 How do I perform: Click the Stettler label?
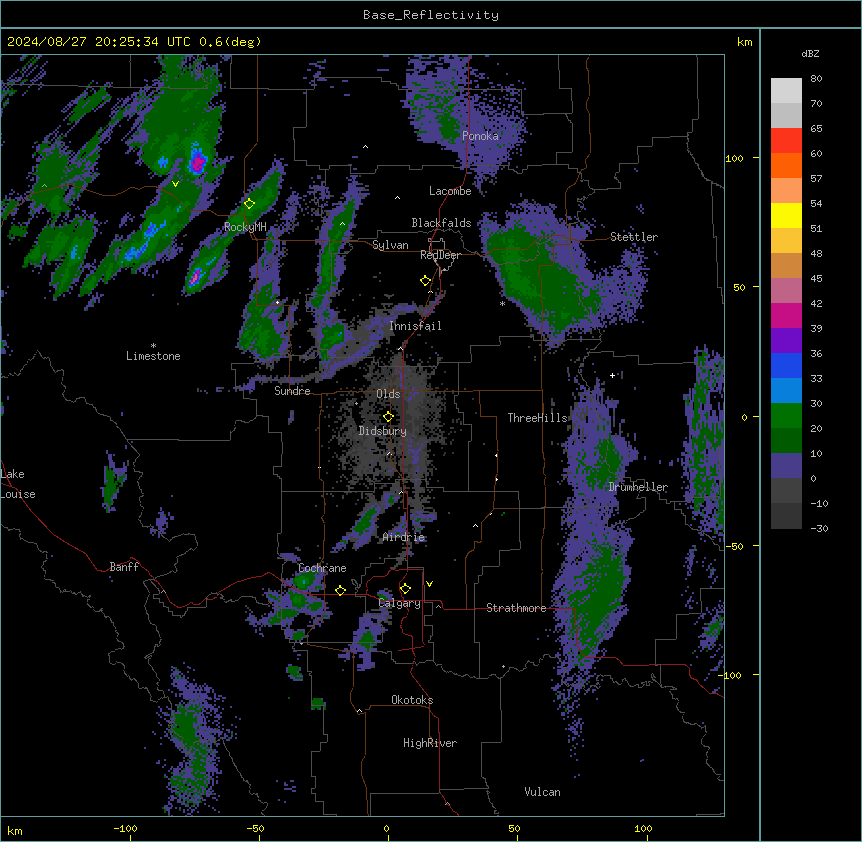(634, 237)
